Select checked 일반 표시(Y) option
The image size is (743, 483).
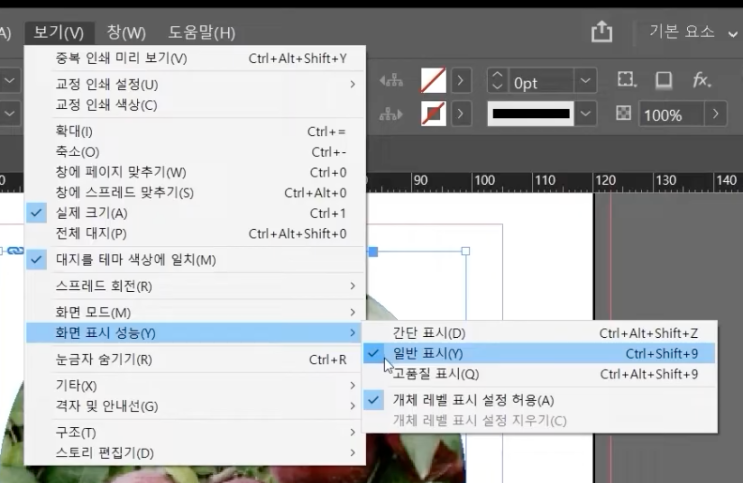point(539,353)
